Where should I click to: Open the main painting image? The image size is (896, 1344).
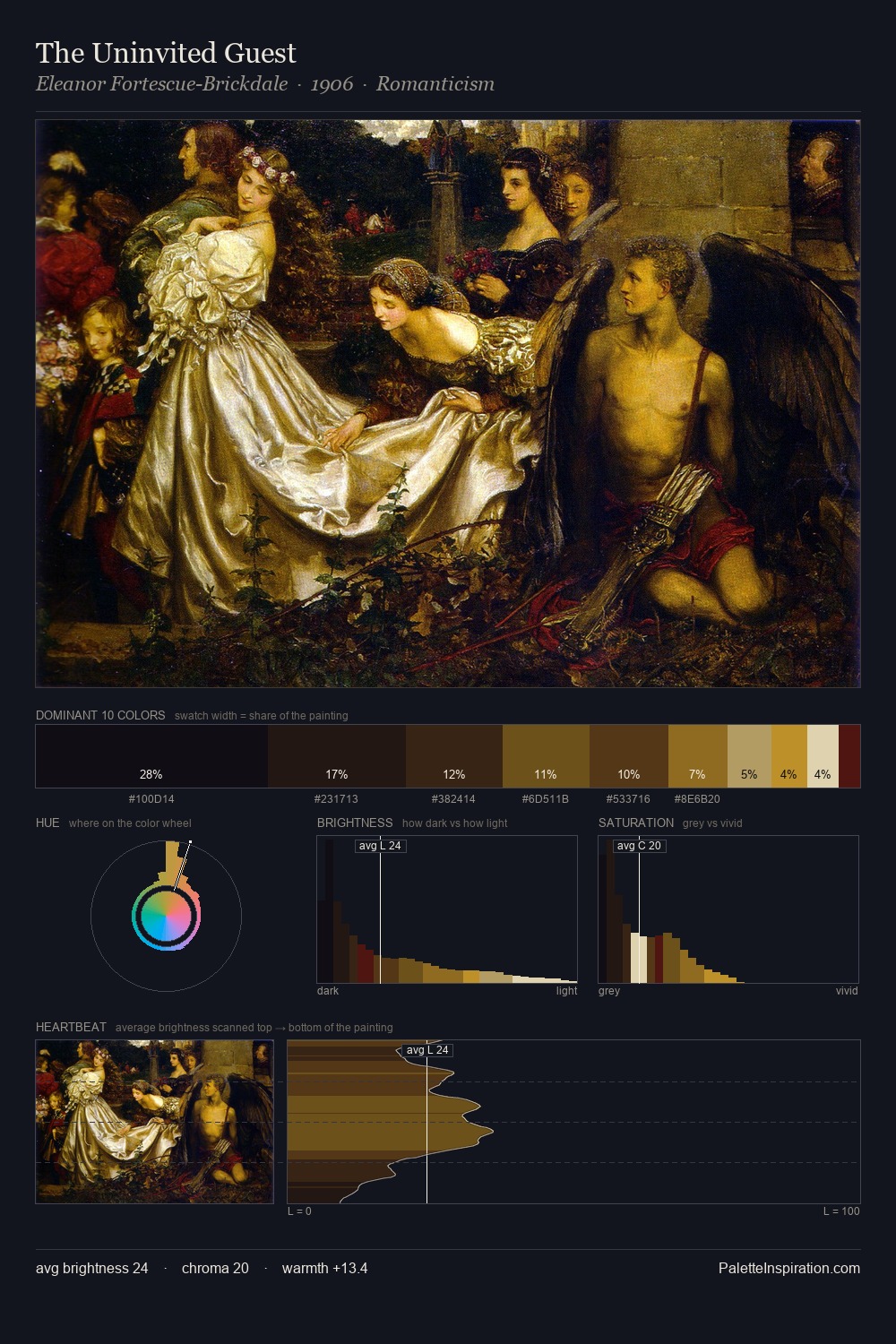coord(448,404)
